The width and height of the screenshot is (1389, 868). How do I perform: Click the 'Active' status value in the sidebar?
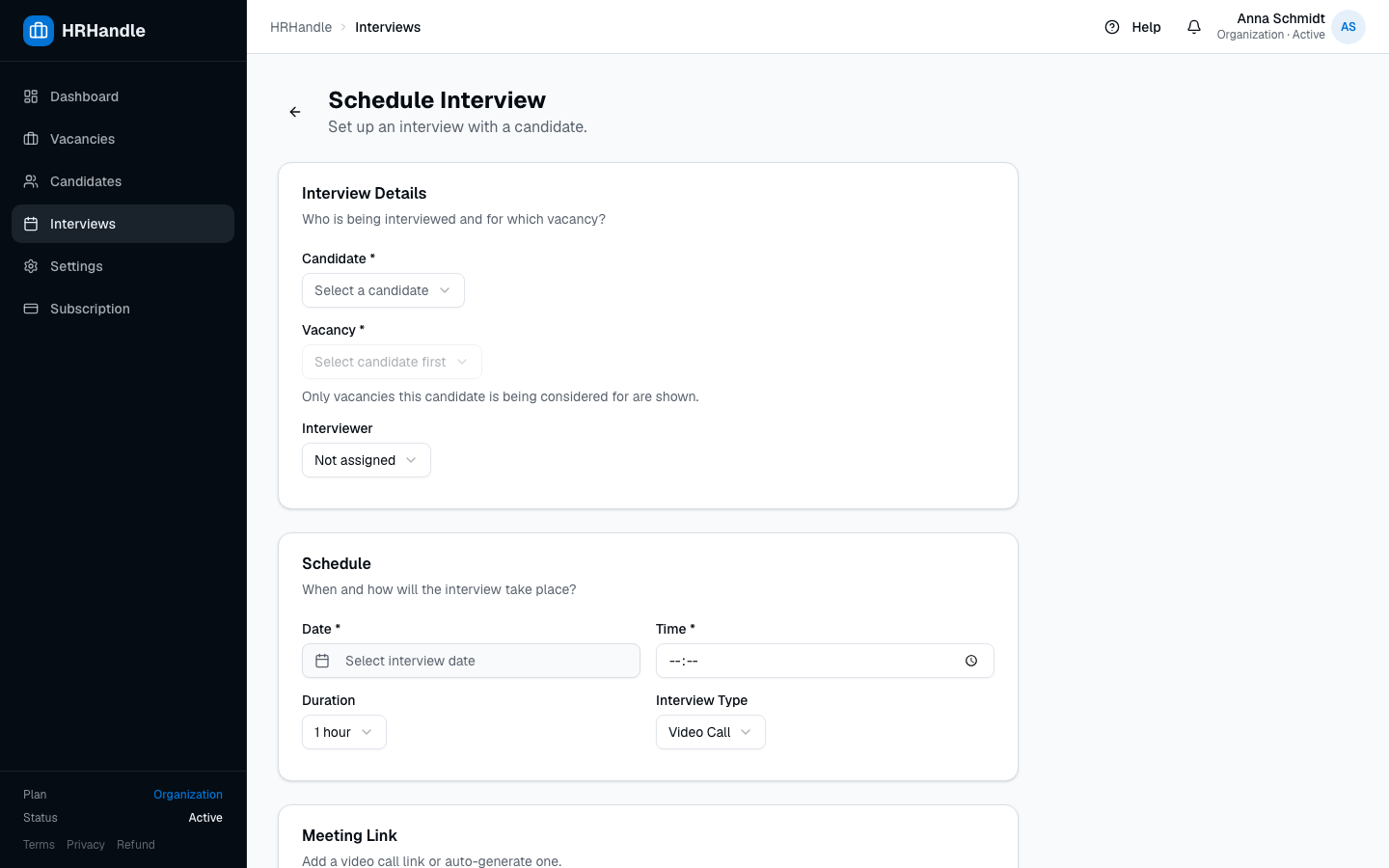coord(205,818)
